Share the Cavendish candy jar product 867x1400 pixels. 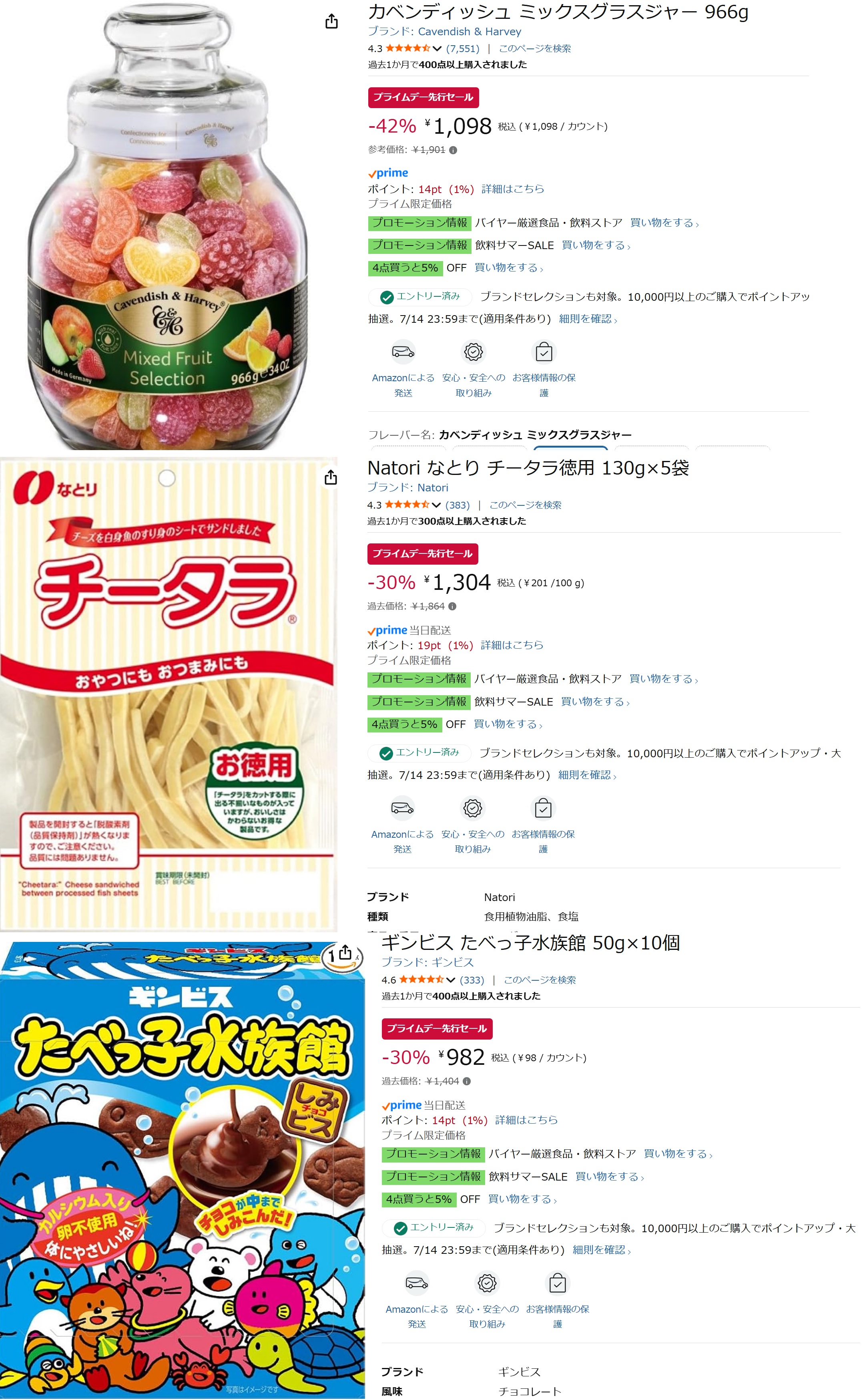pyautogui.click(x=331, y=22)
